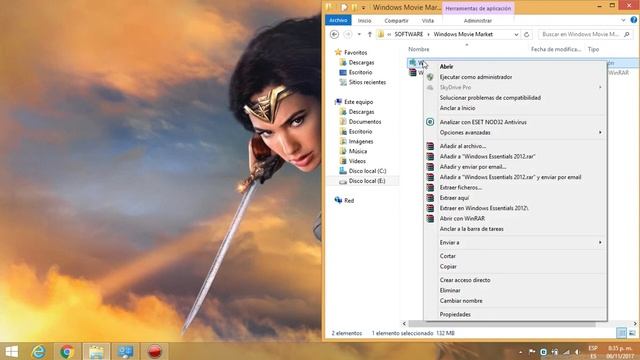The width and height of the screenshot is (640, 360).
Task: Open Explorer help question mark icon
Action: click(x=634, y=20)
